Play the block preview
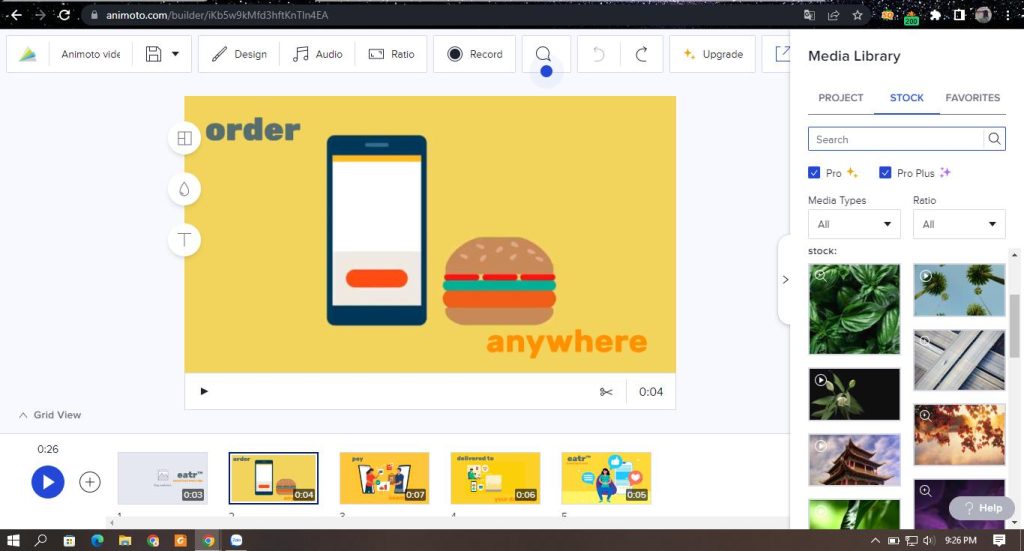 204,391
